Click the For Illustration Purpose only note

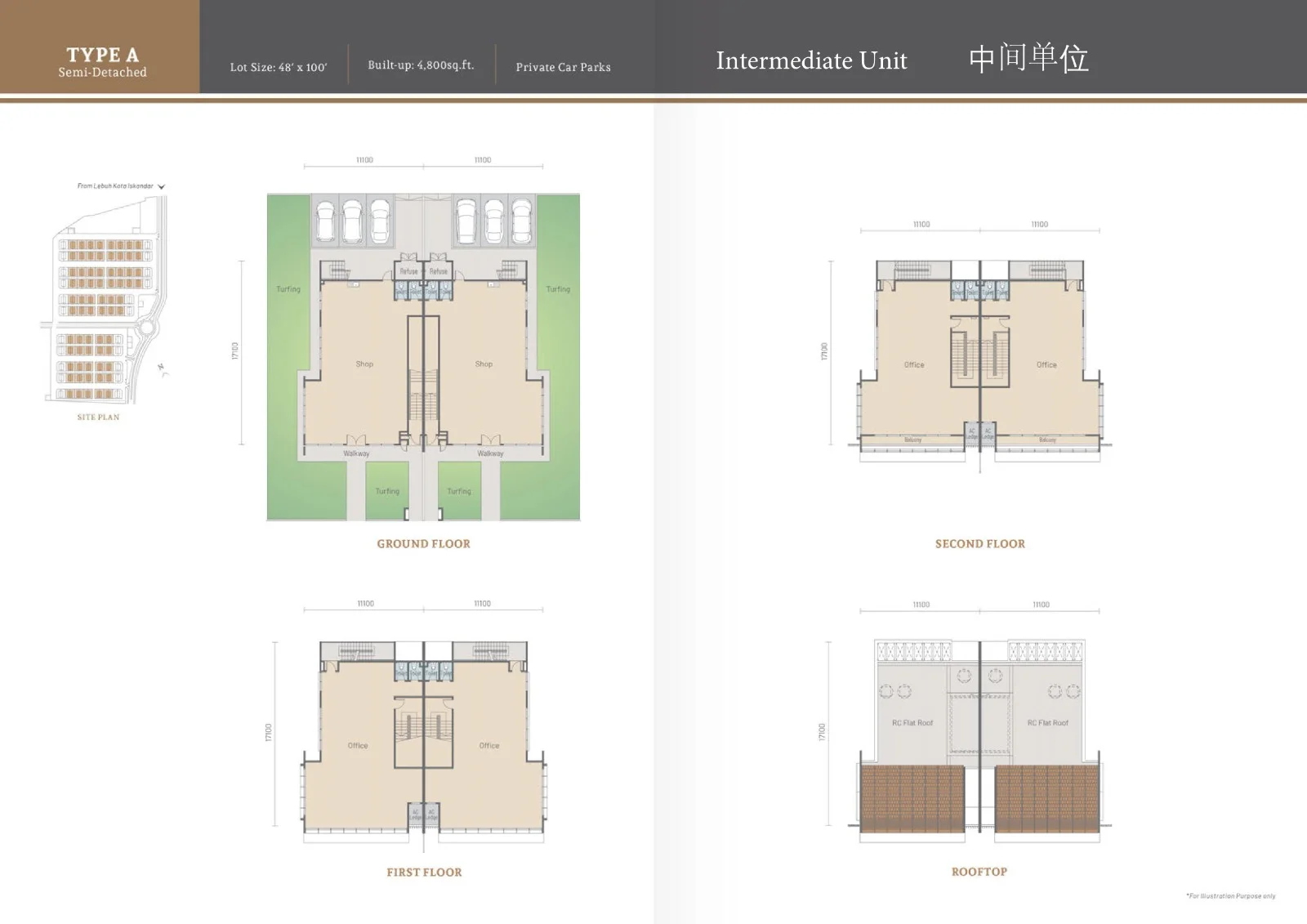click(x=1231, y=896)
